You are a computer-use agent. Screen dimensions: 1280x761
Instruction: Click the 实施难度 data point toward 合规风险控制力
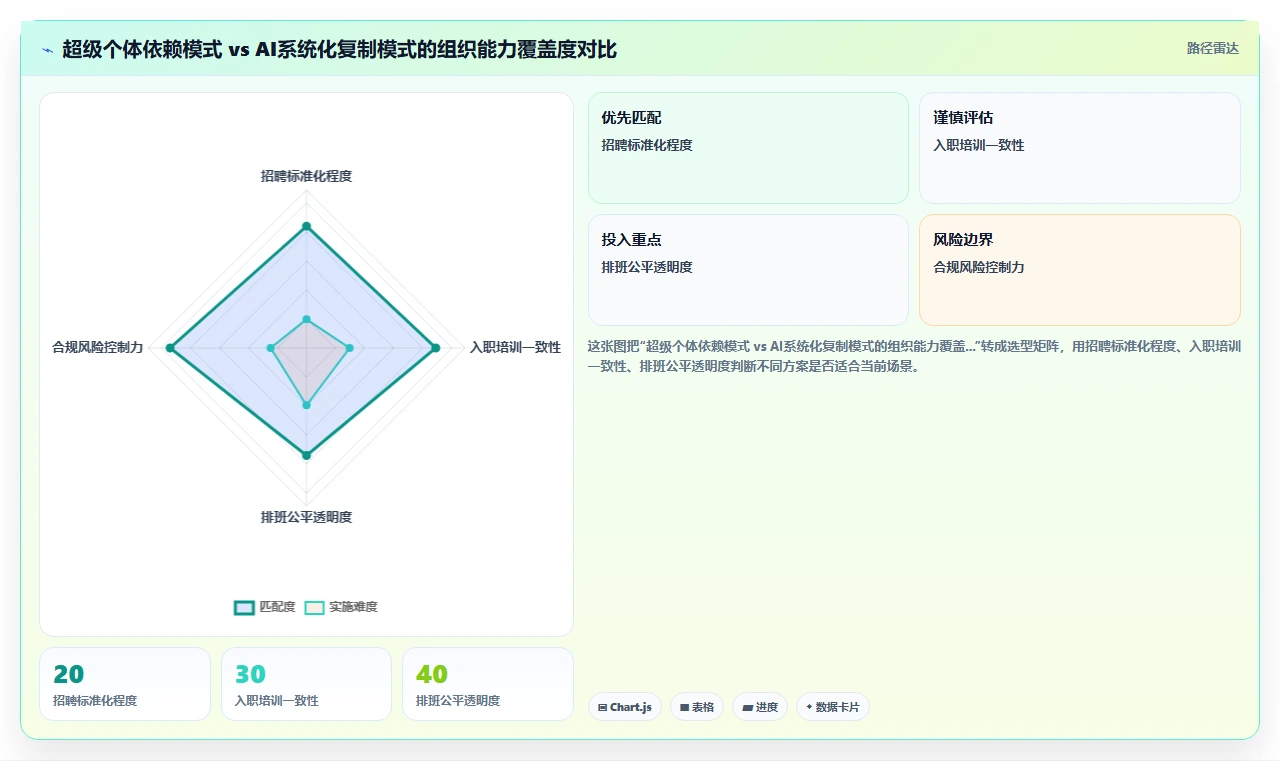[270, 348]
